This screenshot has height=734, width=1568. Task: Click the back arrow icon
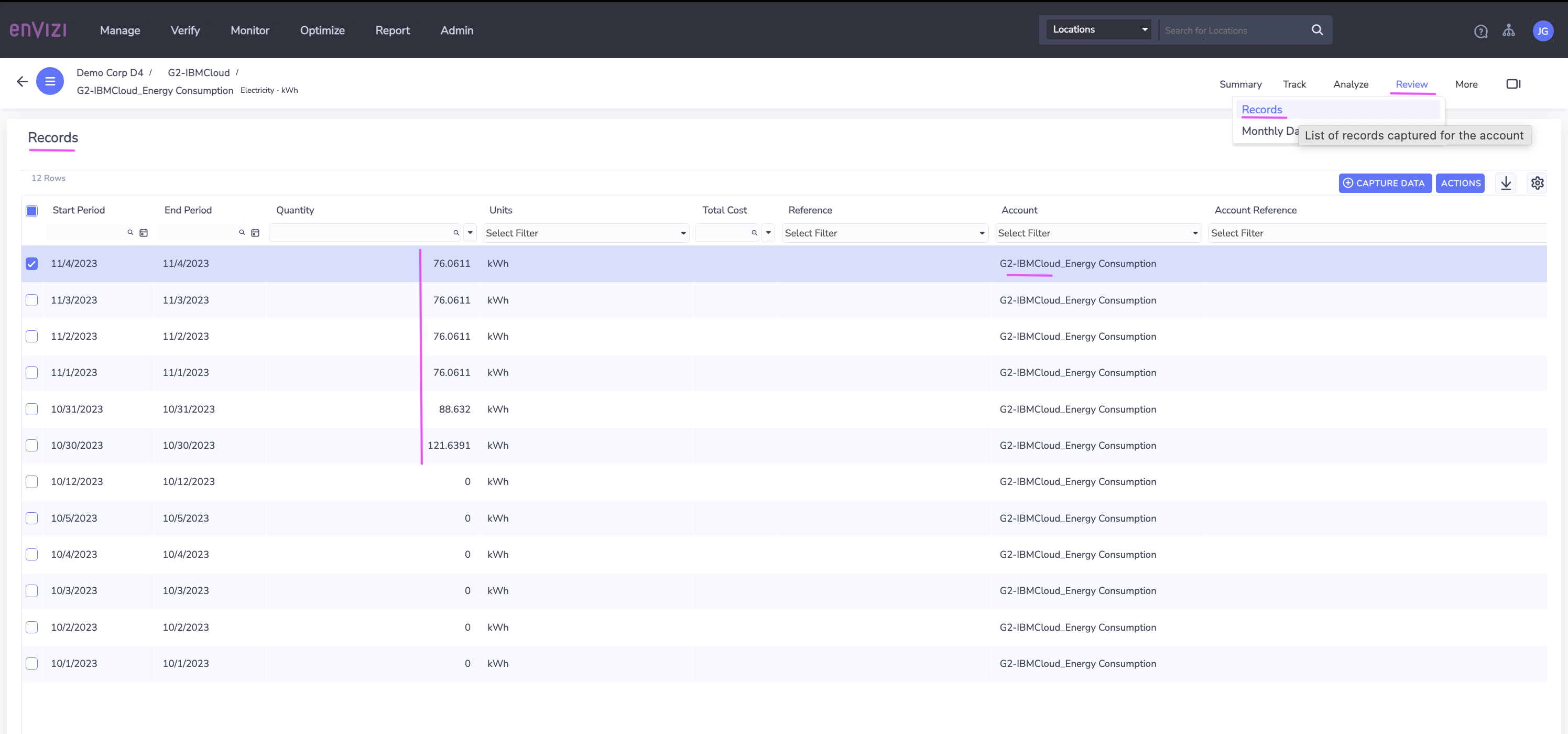(x=23, y=81)
